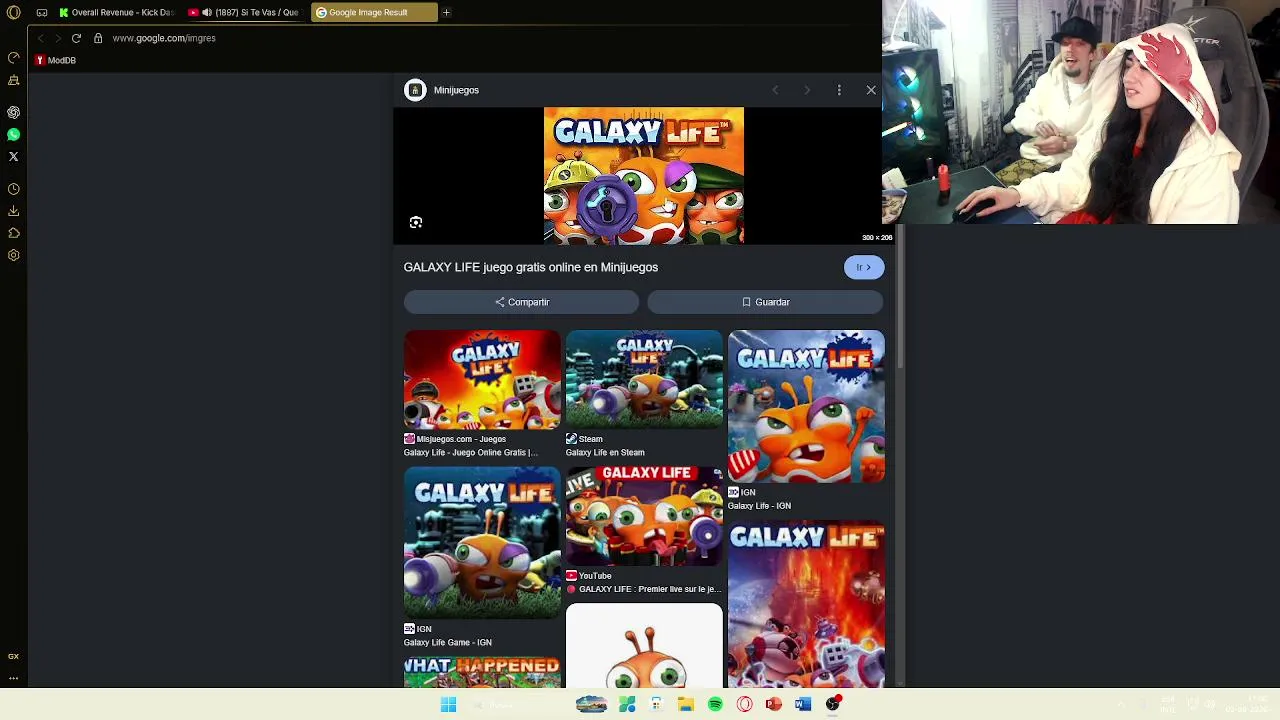
Task: Open the Settings gear in the sidebar
Action: tap(14, 255)
